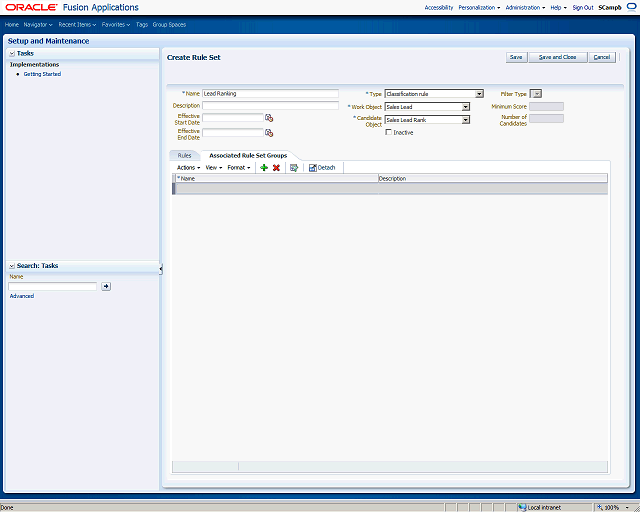Open the Format menu

click(x=239, y=167)
